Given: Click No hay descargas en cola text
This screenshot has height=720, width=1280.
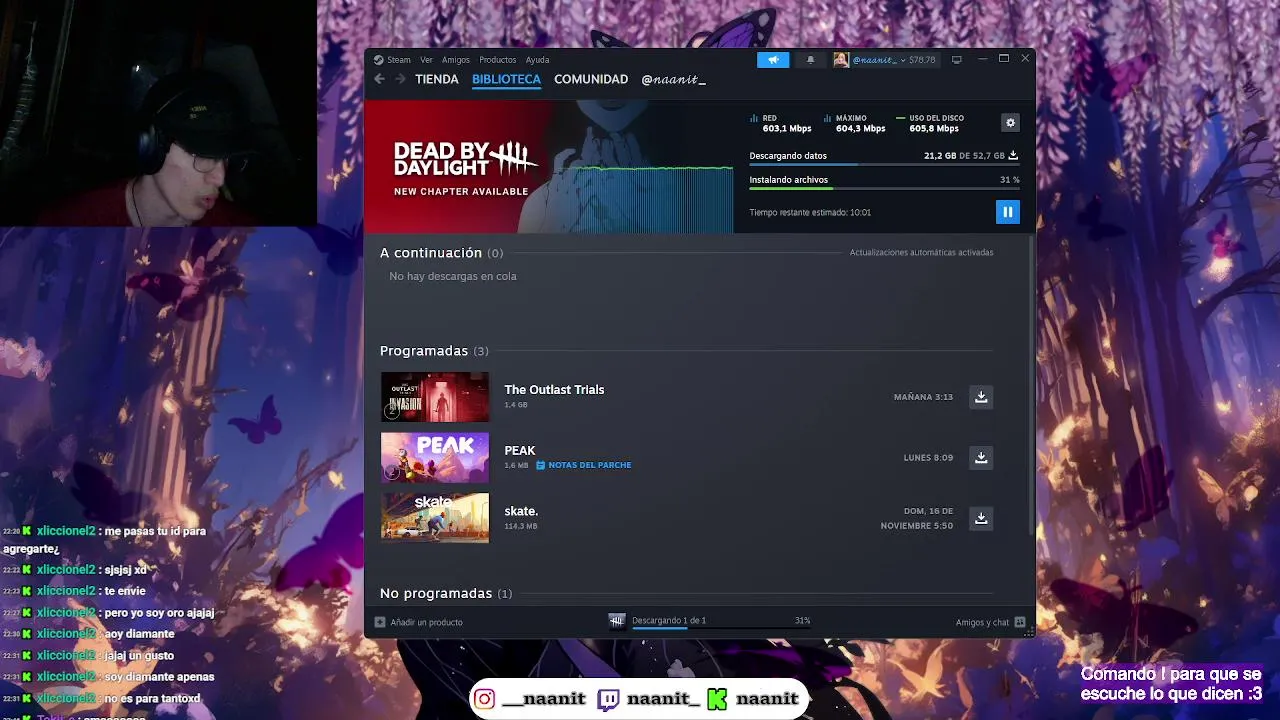Looking at the screenshot, I should tap(453, 276).
